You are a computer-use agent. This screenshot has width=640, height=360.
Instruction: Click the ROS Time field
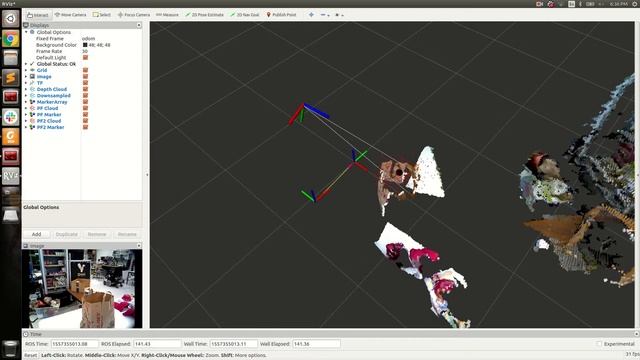(x=74, y=344)
